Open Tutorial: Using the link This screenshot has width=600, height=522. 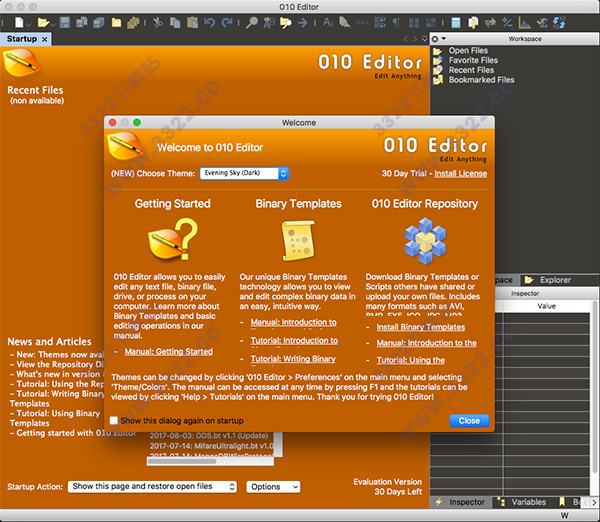click(x=411, y=360)
